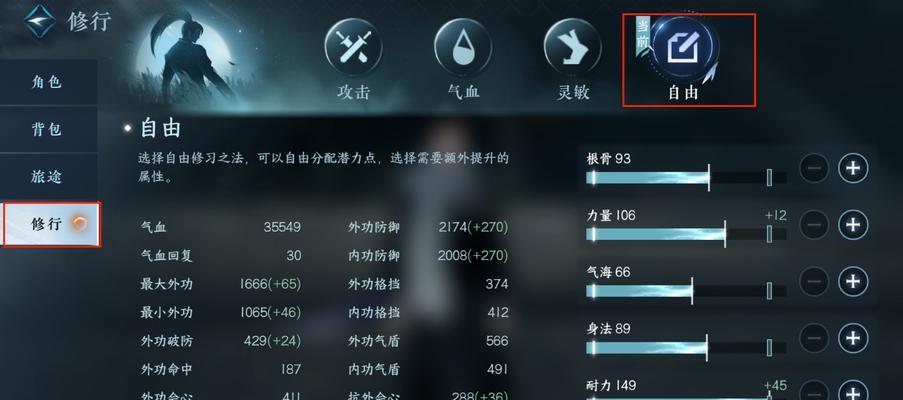Screen dimensions: 903x400
Task: Select the 灵敏 boot icon
Action: (572, 47)
